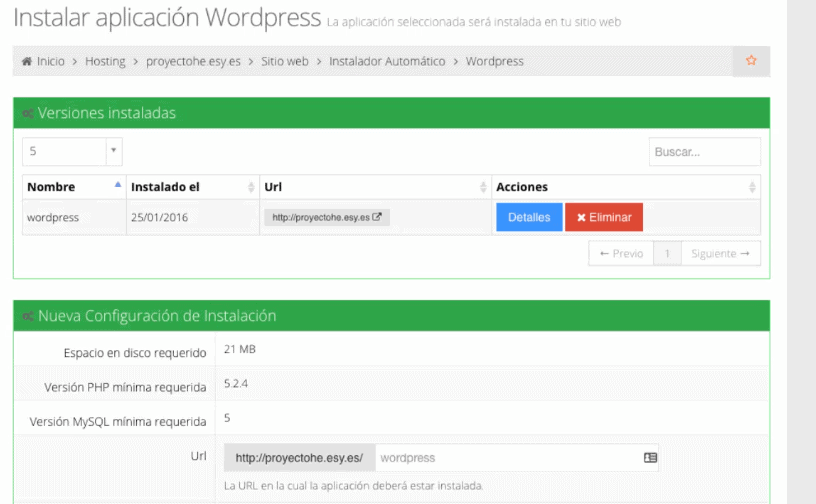Image resolution: width=816 pixels, height=504 pixels.
Task: Navigate to Sitio web breadcrumb
Action: [285, 61]
